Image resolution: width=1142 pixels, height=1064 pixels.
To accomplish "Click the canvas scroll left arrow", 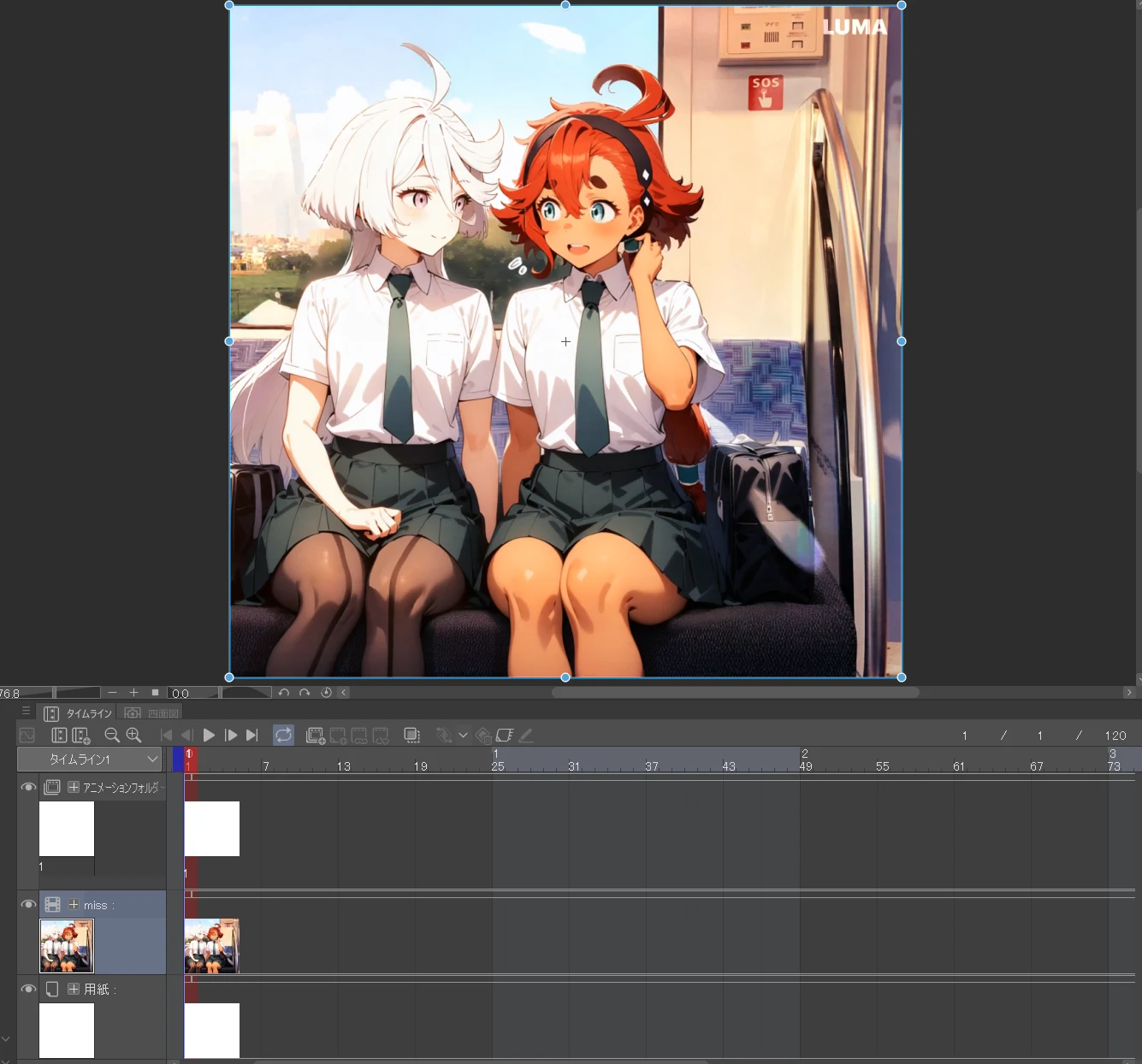I will point(344,693).
